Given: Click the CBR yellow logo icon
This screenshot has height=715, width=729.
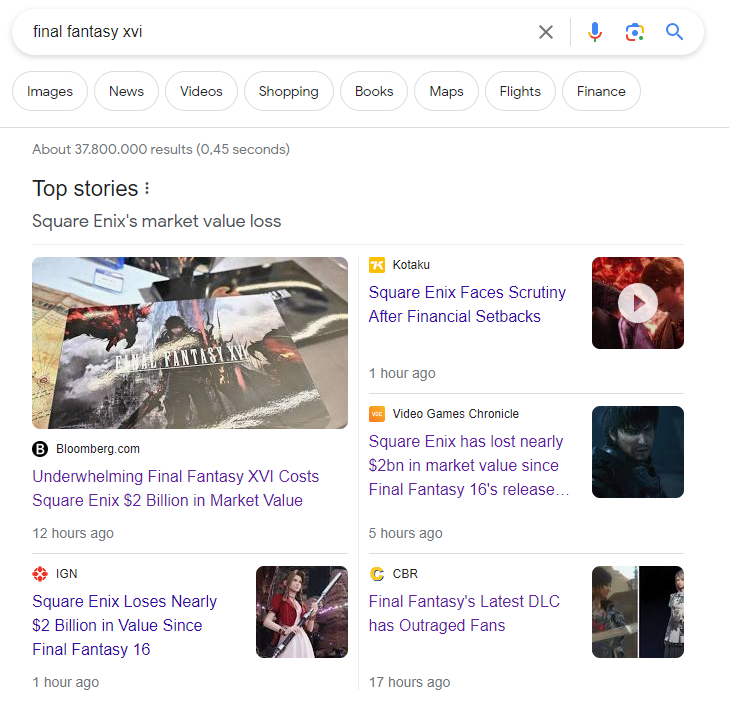Looking at the screenshot, I should pos(377,574).
